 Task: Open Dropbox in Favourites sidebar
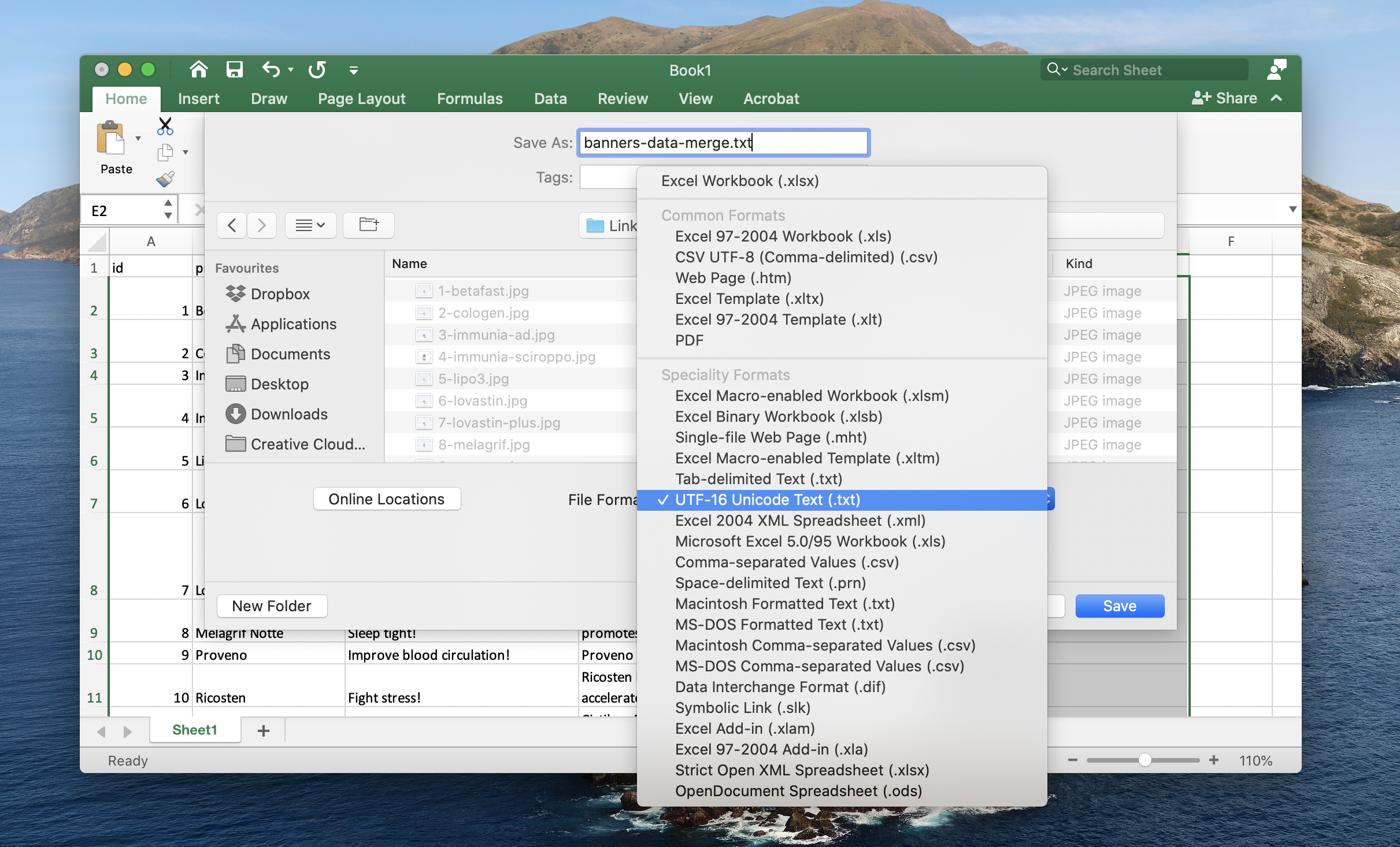click(268, 294)
